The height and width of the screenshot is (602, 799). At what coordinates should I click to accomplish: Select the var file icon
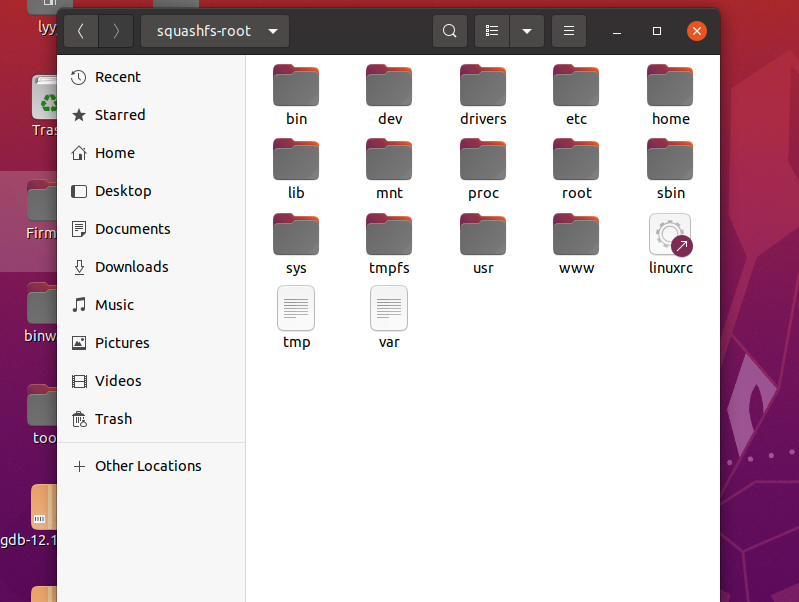[x=389, y=308]
